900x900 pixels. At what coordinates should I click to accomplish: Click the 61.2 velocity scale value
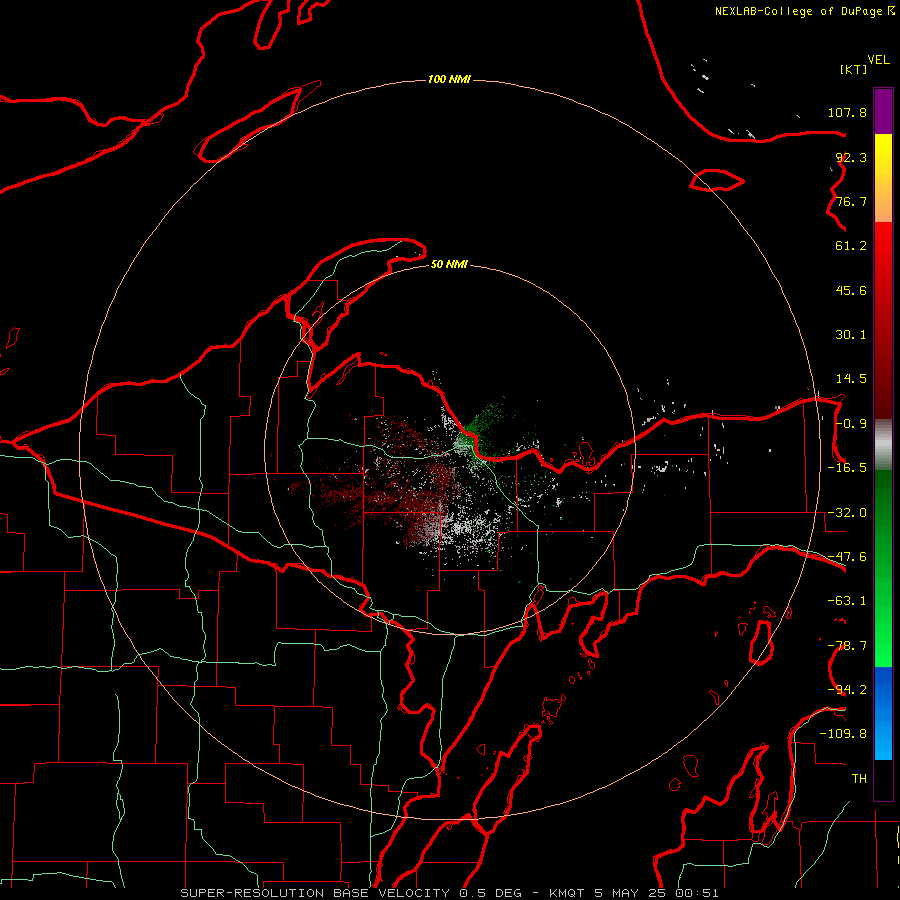851,246
